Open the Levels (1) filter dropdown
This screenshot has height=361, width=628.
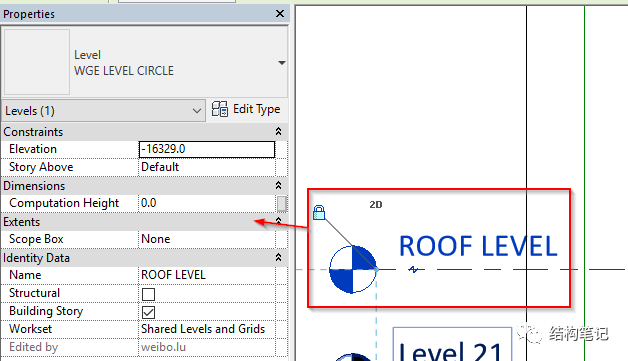(104, 111)
